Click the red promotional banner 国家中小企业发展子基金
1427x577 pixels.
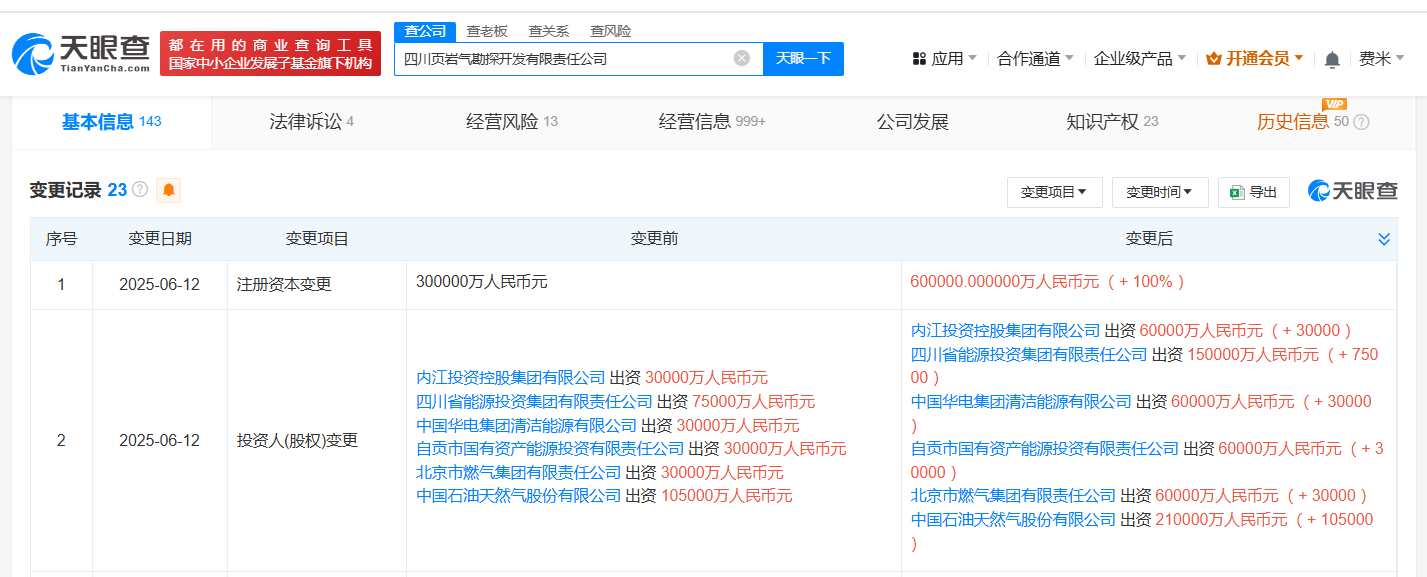270,53
